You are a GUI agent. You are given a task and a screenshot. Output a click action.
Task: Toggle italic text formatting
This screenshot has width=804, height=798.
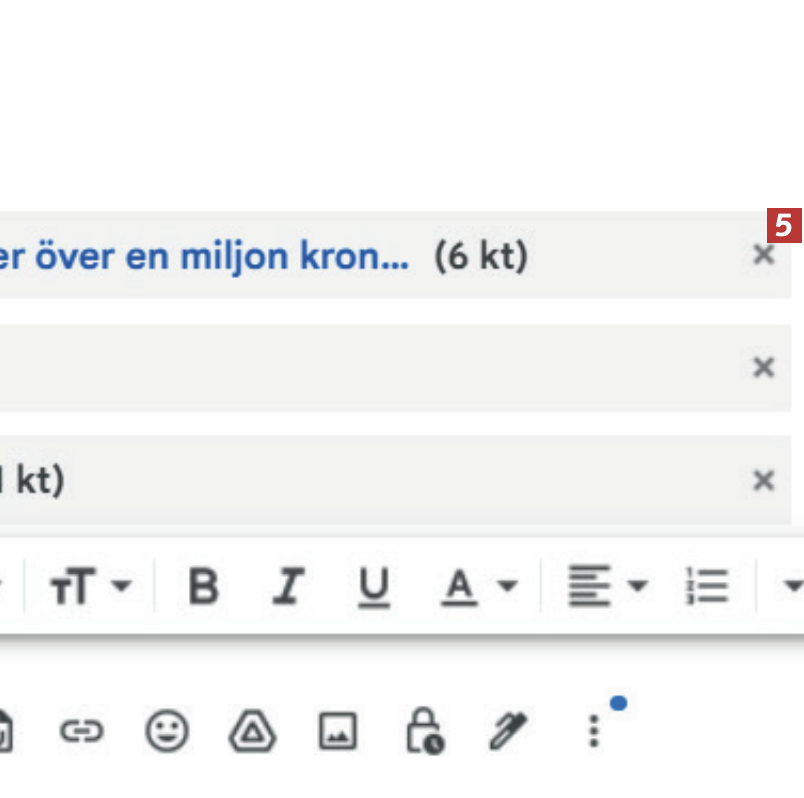click(288, 586)
